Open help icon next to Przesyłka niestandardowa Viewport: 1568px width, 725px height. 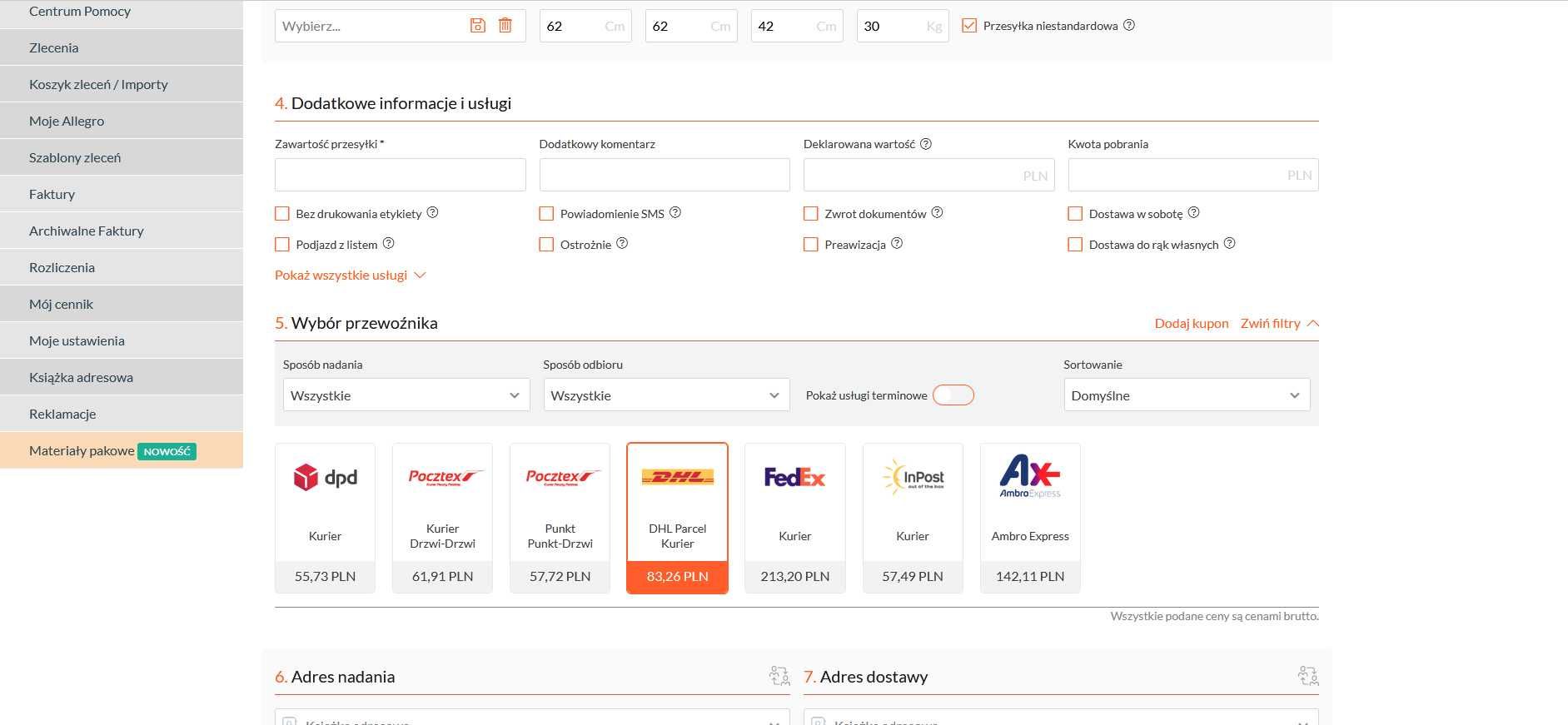1129,25
